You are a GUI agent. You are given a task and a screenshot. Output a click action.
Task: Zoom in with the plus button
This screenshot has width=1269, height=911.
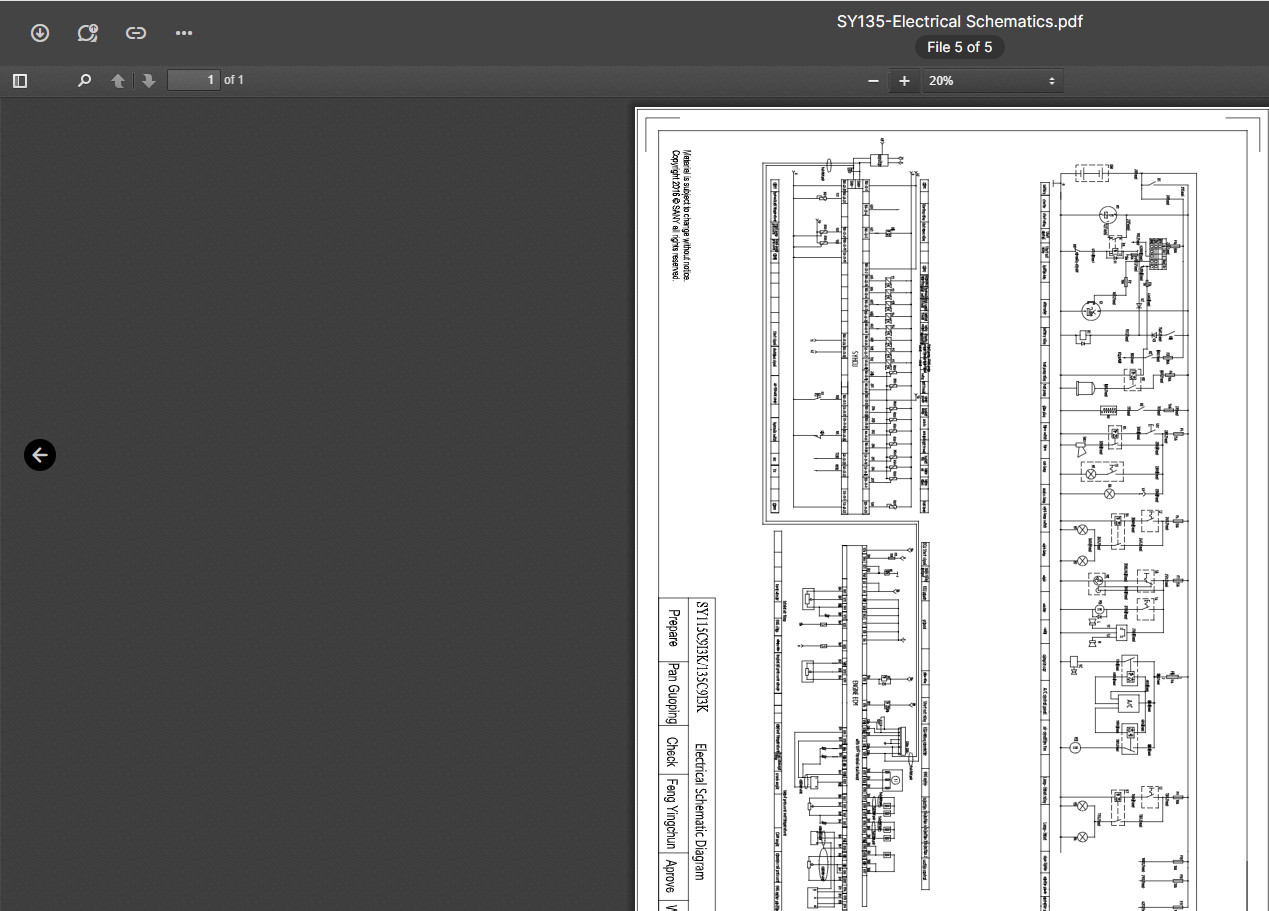tap(905, 81)
